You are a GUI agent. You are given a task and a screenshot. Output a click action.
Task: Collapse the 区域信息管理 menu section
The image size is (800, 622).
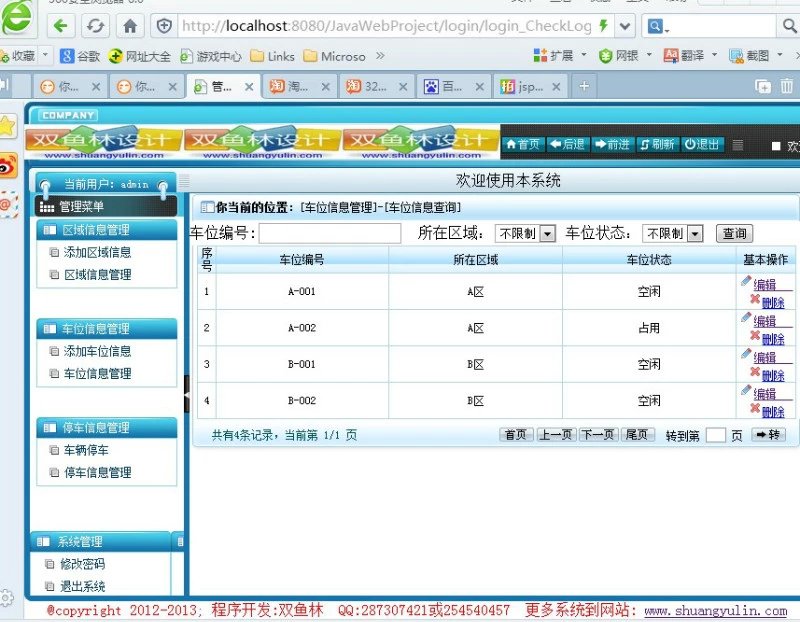tap(107, 230)
